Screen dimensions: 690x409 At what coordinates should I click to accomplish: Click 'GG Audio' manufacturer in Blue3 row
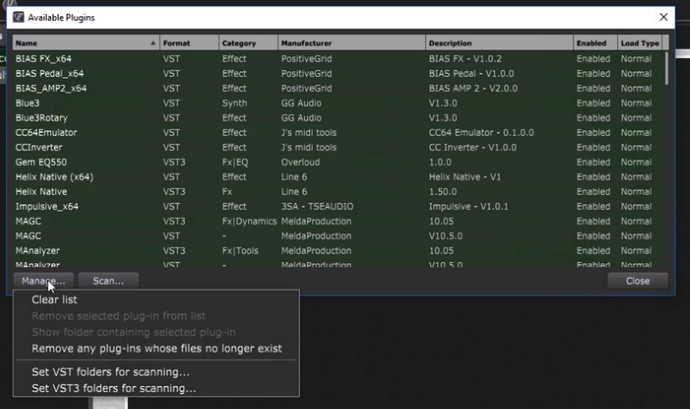[301, 103]
